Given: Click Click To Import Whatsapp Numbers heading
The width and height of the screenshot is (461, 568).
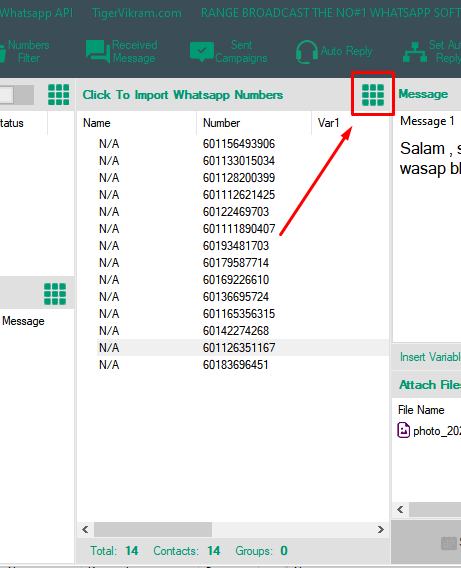Looking at the screenshot, I should (183, 95).
